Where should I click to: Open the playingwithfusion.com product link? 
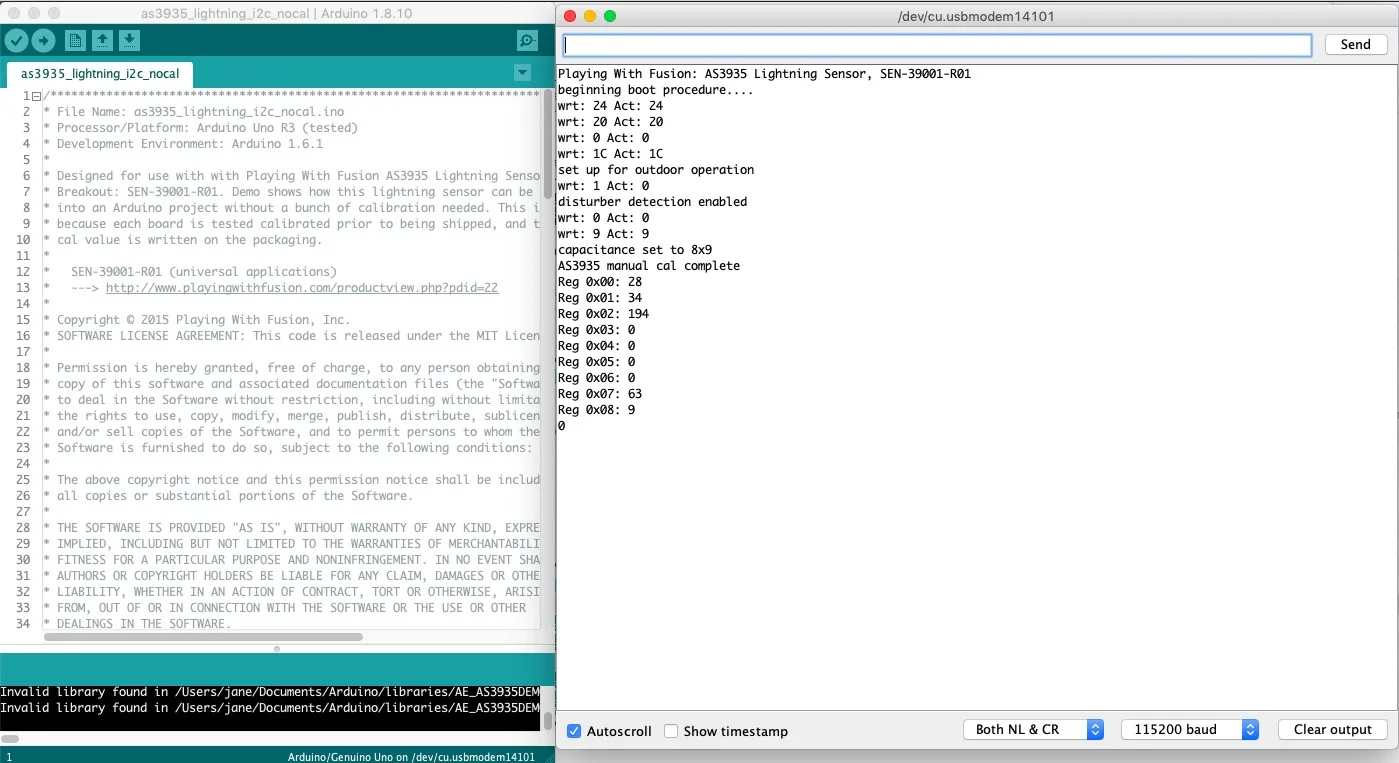coord(301,288)
